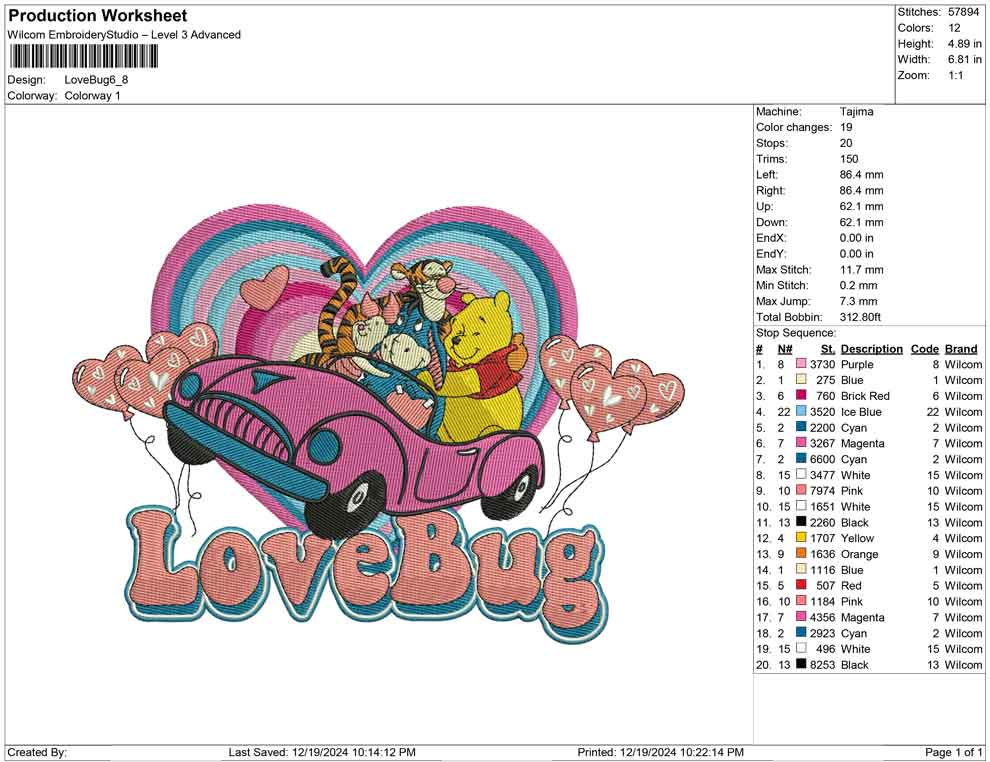Pick the Yellow color swatch
The height and width of the screenshot is (762, 990).
pyautogui.click(x=801, y=537)
